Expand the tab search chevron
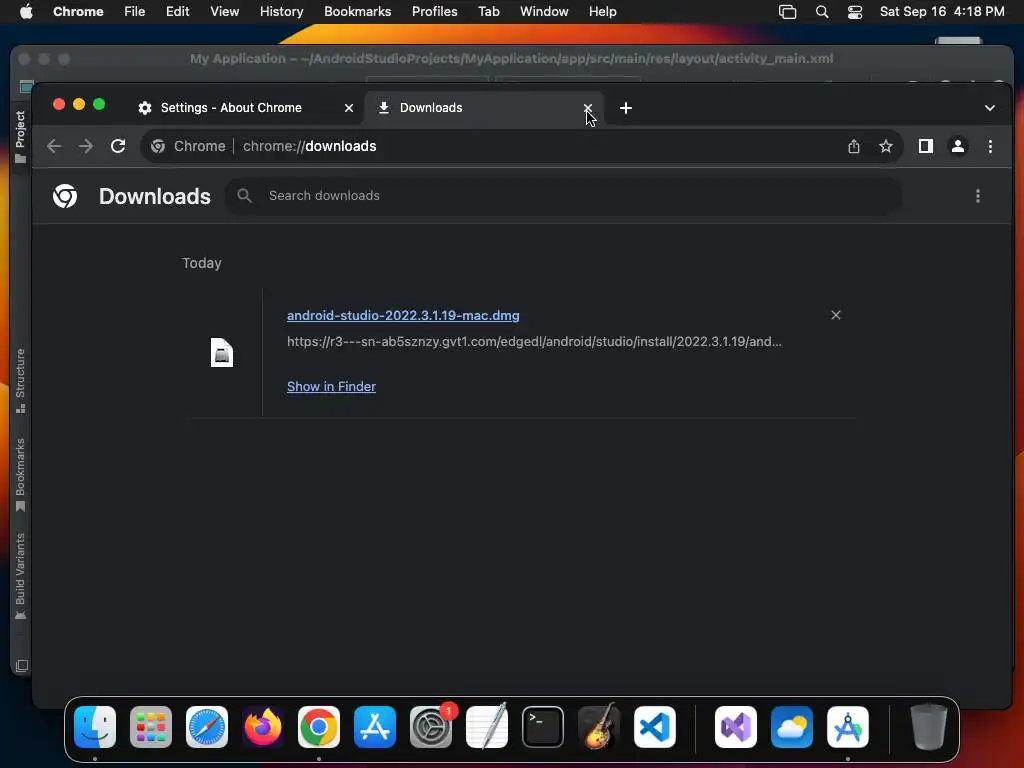 coord(989,108)
